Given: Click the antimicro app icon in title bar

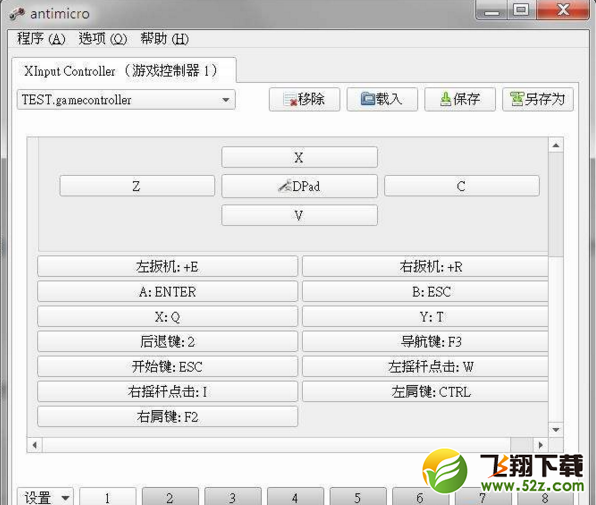Looking at the screenshot, I should pyautogui.click(x=17, y=14).
